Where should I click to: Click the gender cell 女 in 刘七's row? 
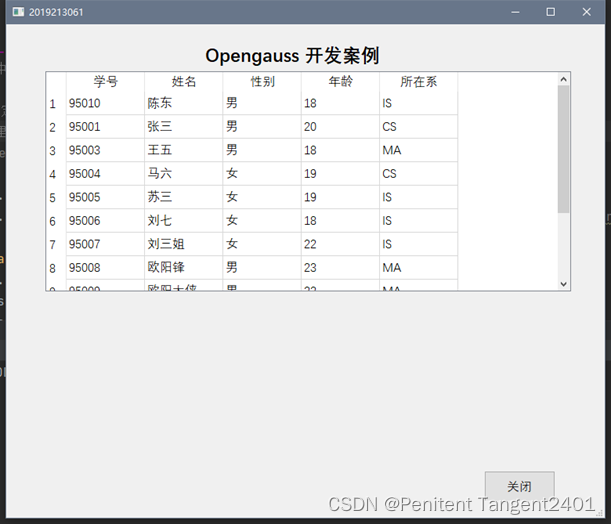[262, 221]
